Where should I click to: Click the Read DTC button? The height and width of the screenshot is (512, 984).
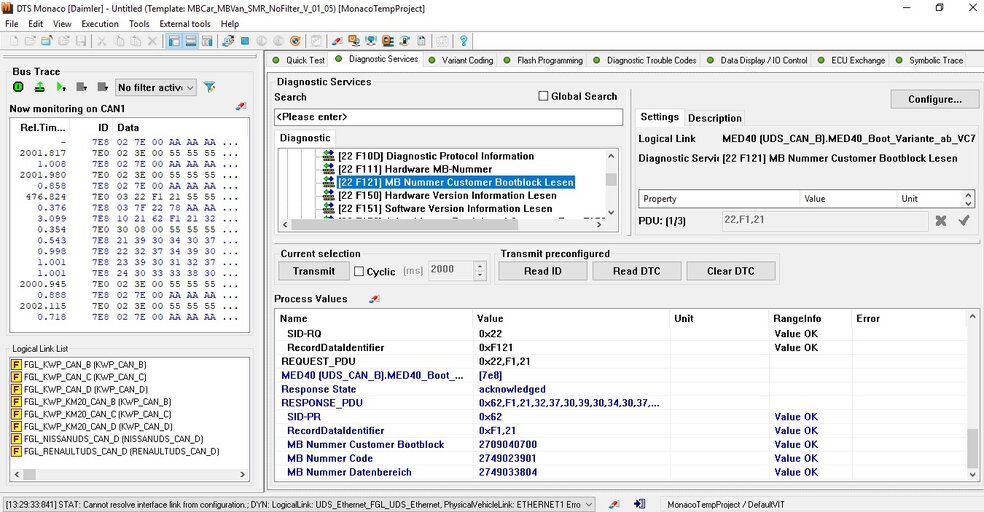636,271
